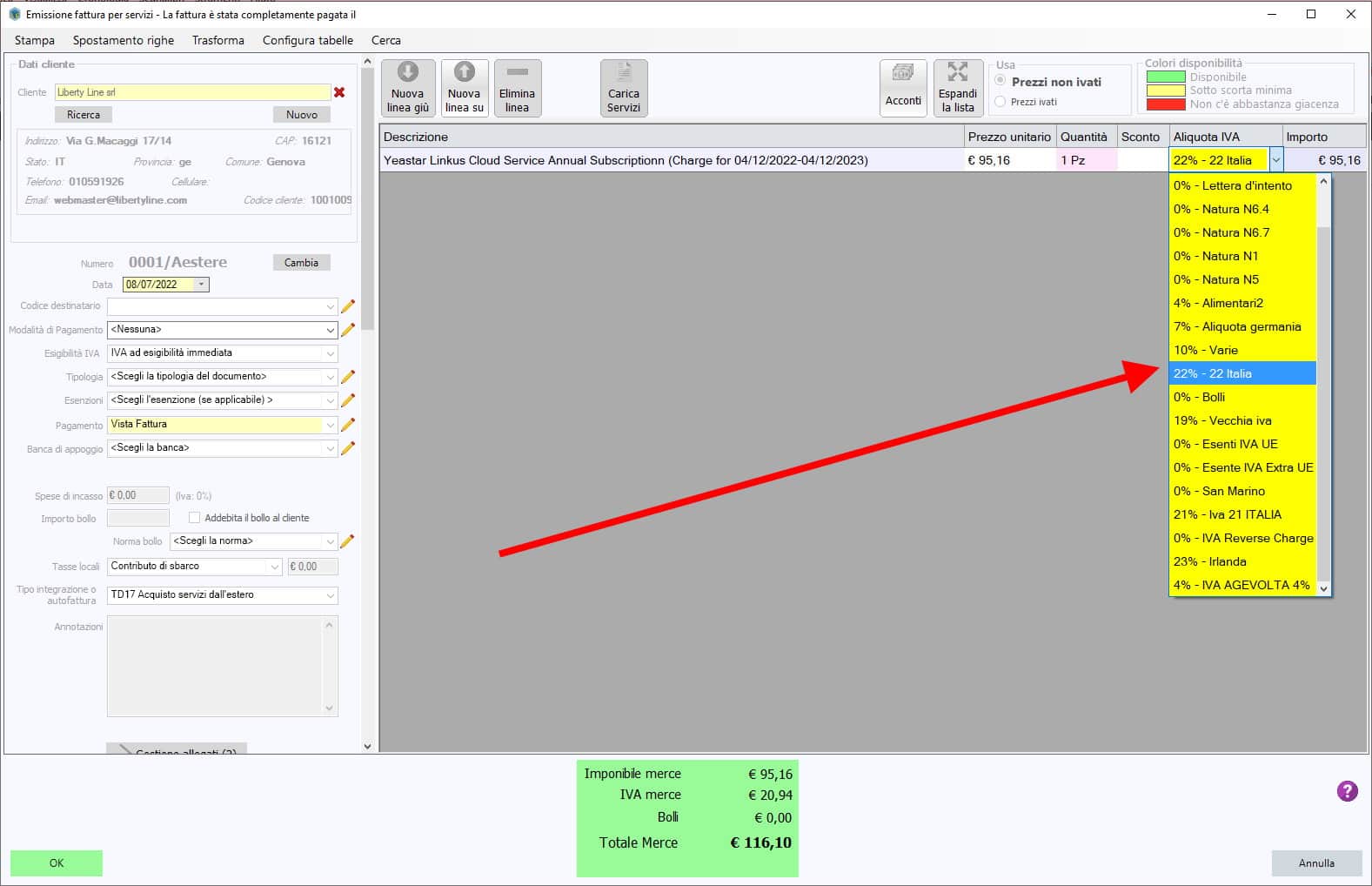Open Esigibilità IVA dropdown
Viewport: 1372px width, 886px height.
tap(330, 353)
